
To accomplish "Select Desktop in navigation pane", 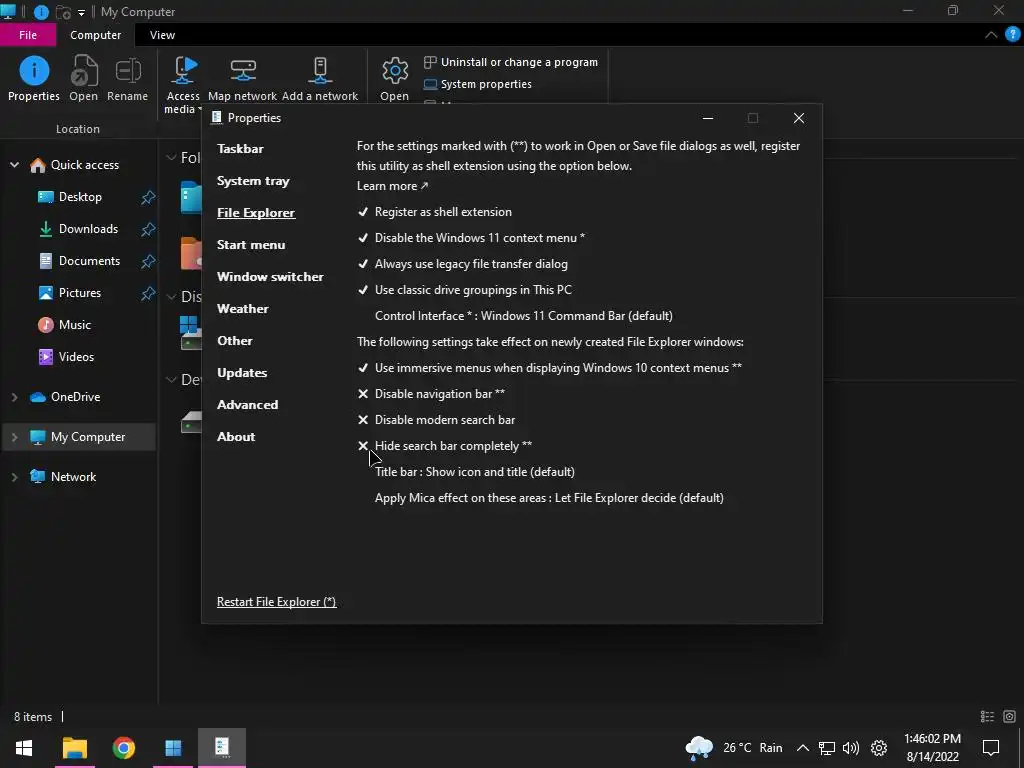I will click(80, 197).
